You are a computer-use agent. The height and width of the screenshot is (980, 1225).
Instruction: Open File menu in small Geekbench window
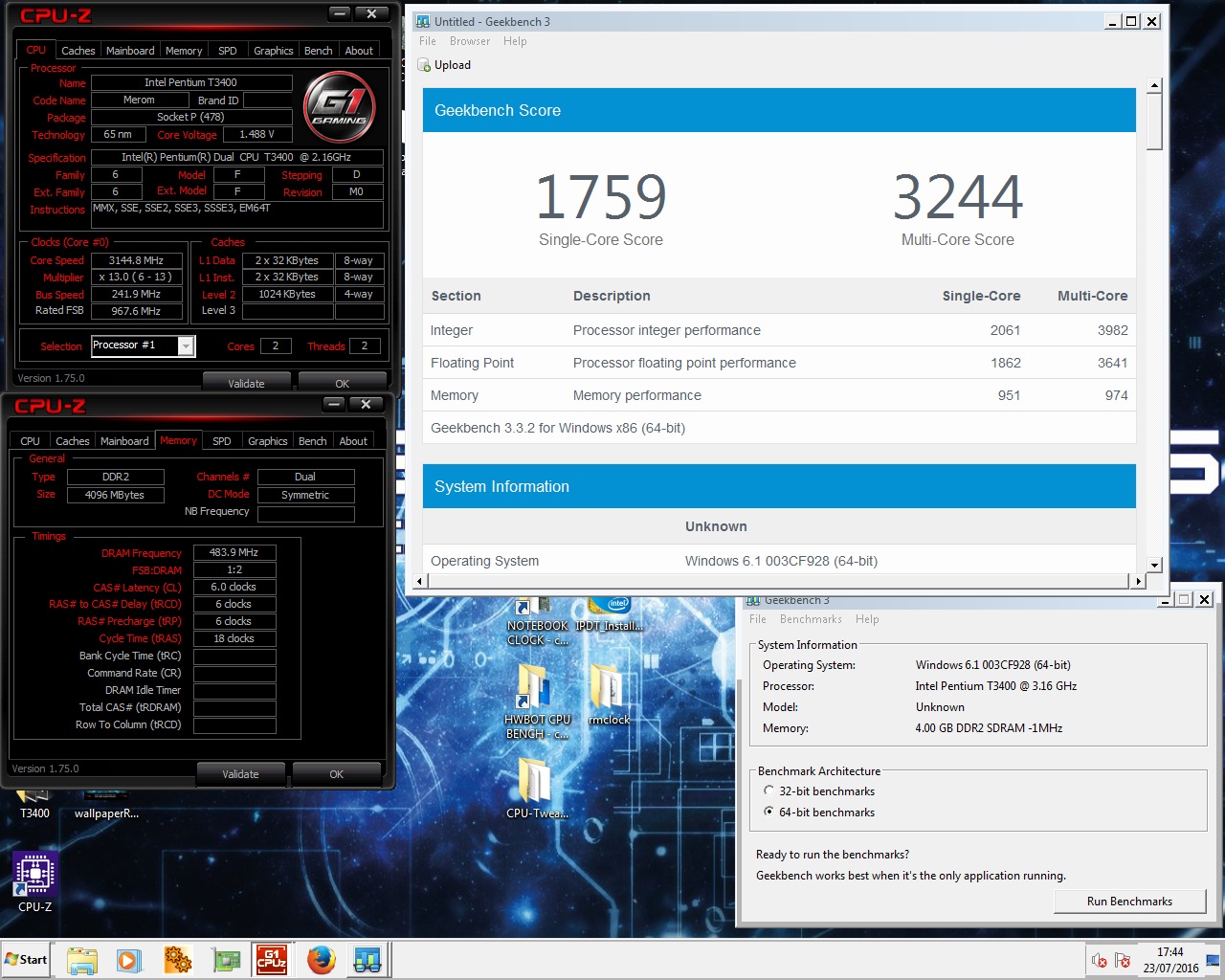758,619
